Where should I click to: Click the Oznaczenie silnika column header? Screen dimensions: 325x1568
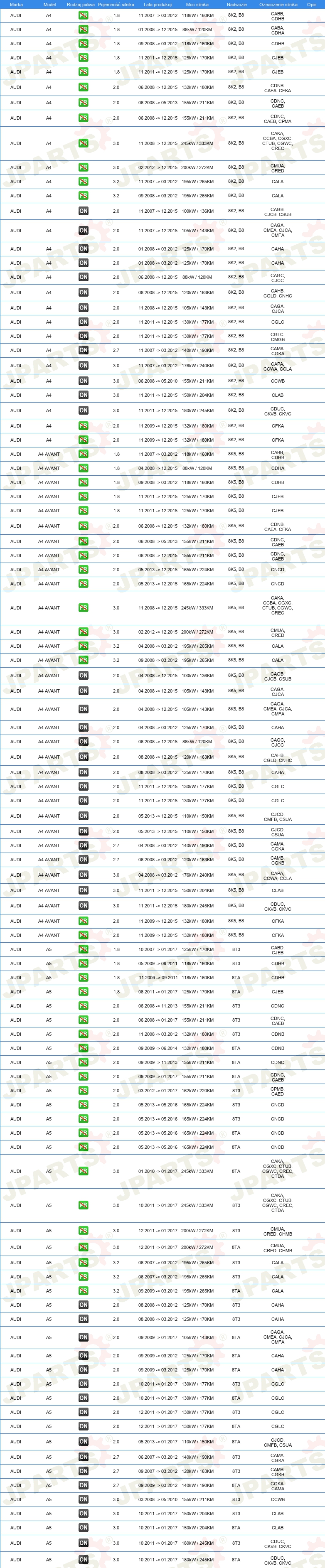coord(278,4)
